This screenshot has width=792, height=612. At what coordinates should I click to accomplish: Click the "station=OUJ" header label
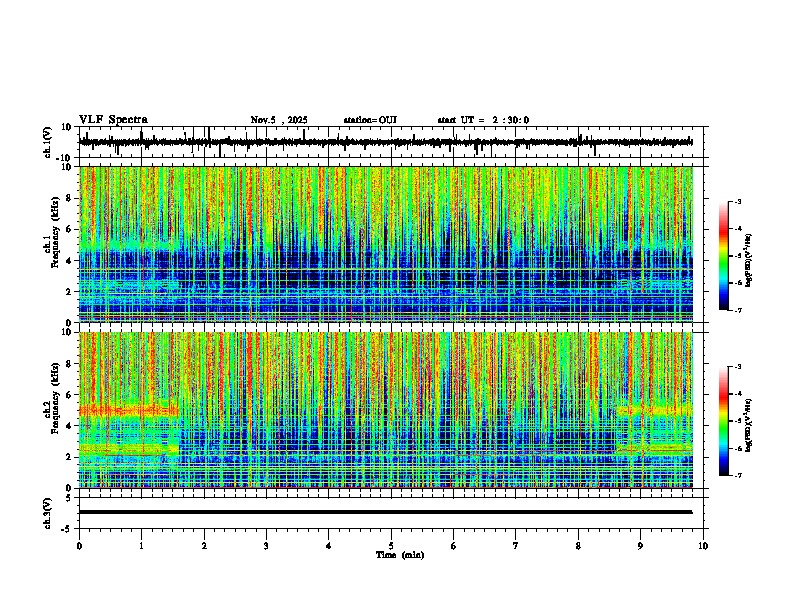pos(370,120)
